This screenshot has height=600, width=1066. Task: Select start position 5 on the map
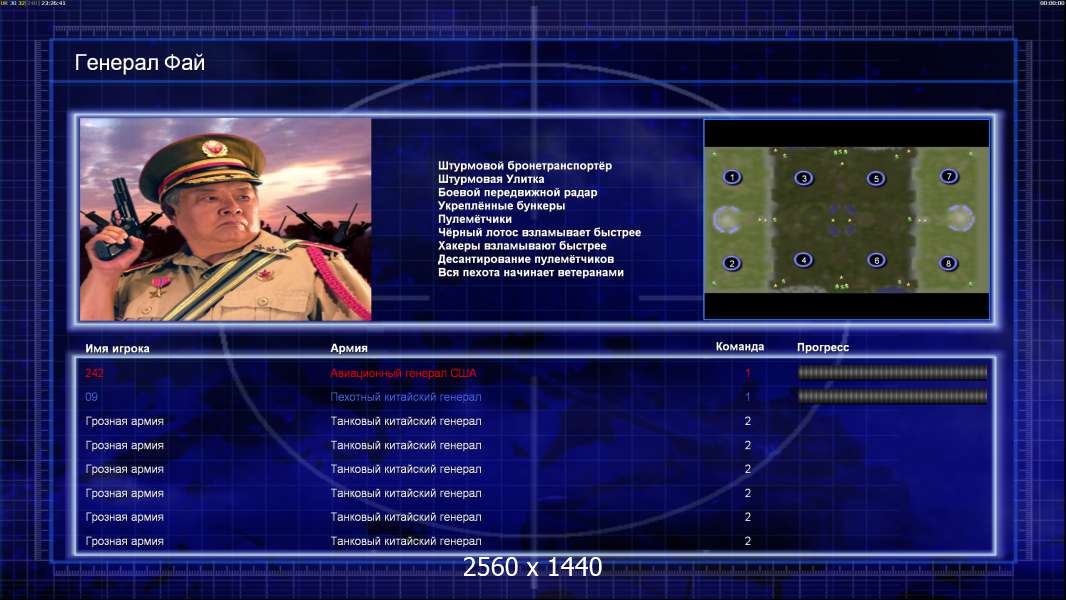876,179
